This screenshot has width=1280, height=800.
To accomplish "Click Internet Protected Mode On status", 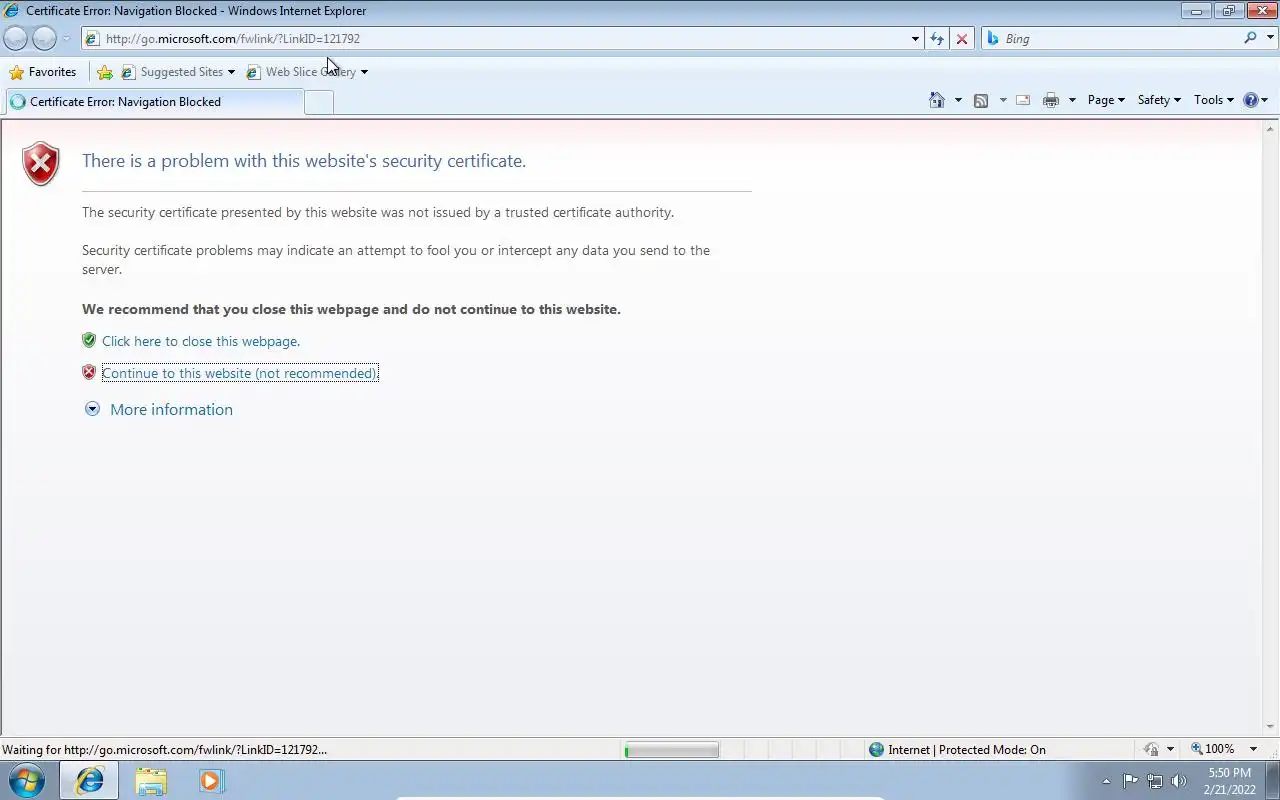I will (967, 749).
